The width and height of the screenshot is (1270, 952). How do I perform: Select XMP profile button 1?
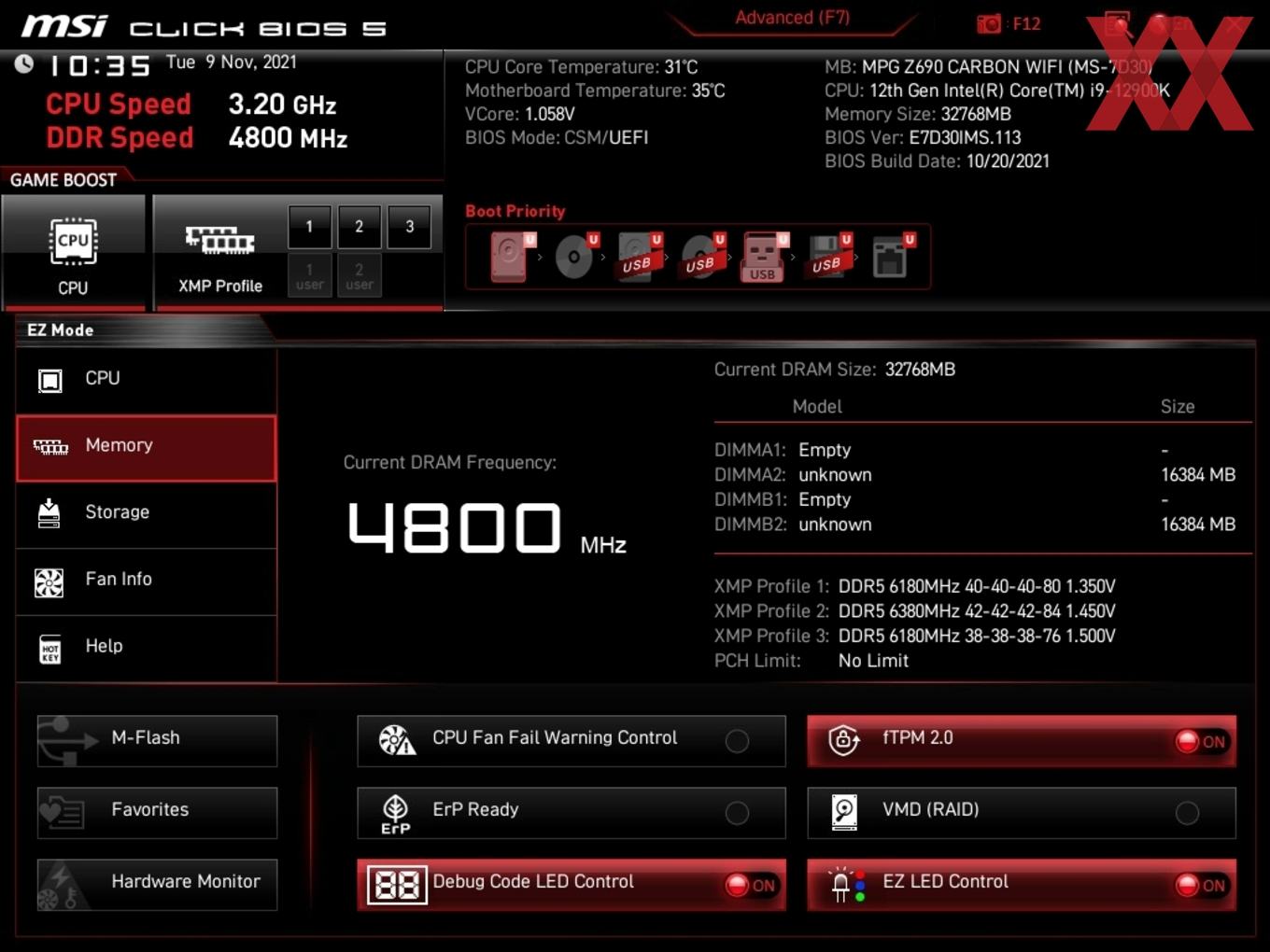point(309,227)
